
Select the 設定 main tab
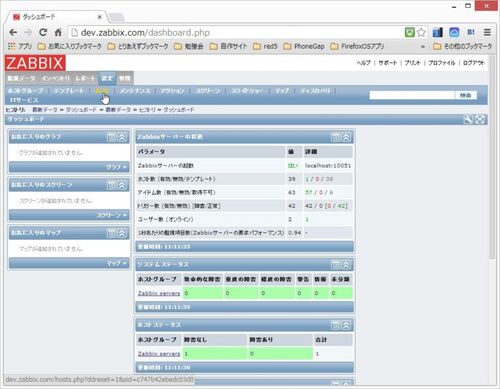(x=107, y=78)
